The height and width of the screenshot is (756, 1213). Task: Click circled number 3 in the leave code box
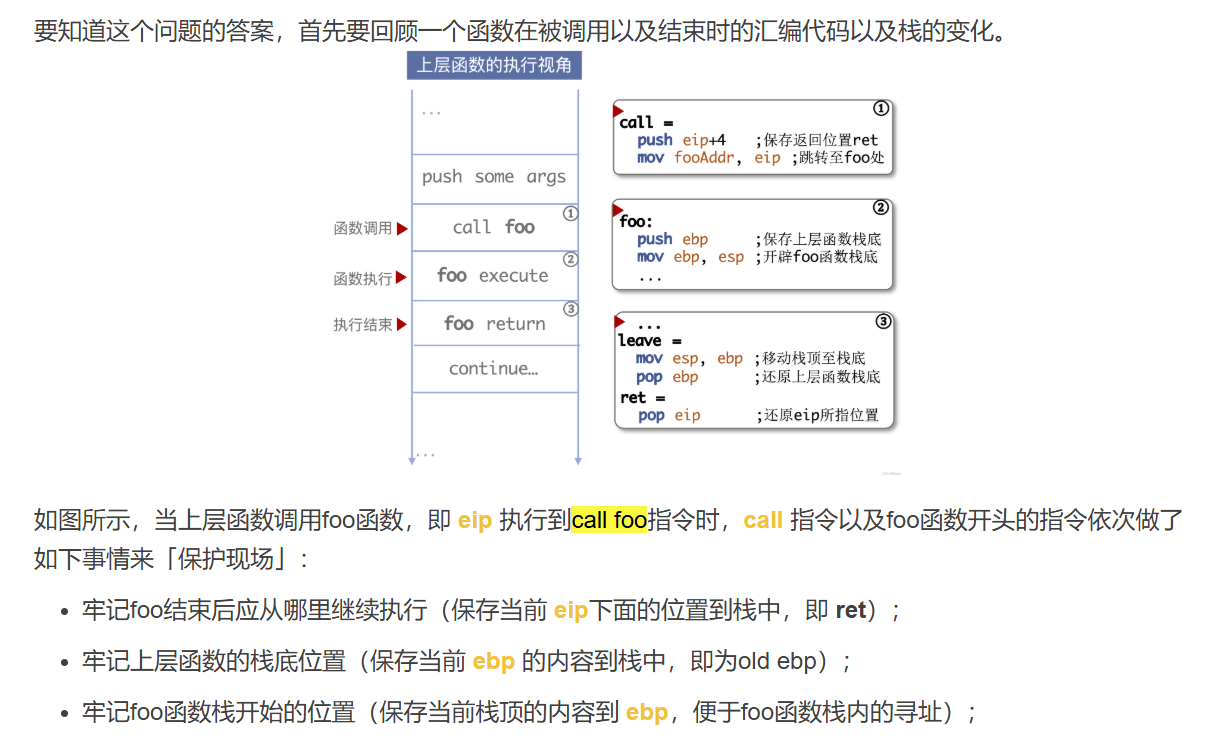click(x=883, y=322)
